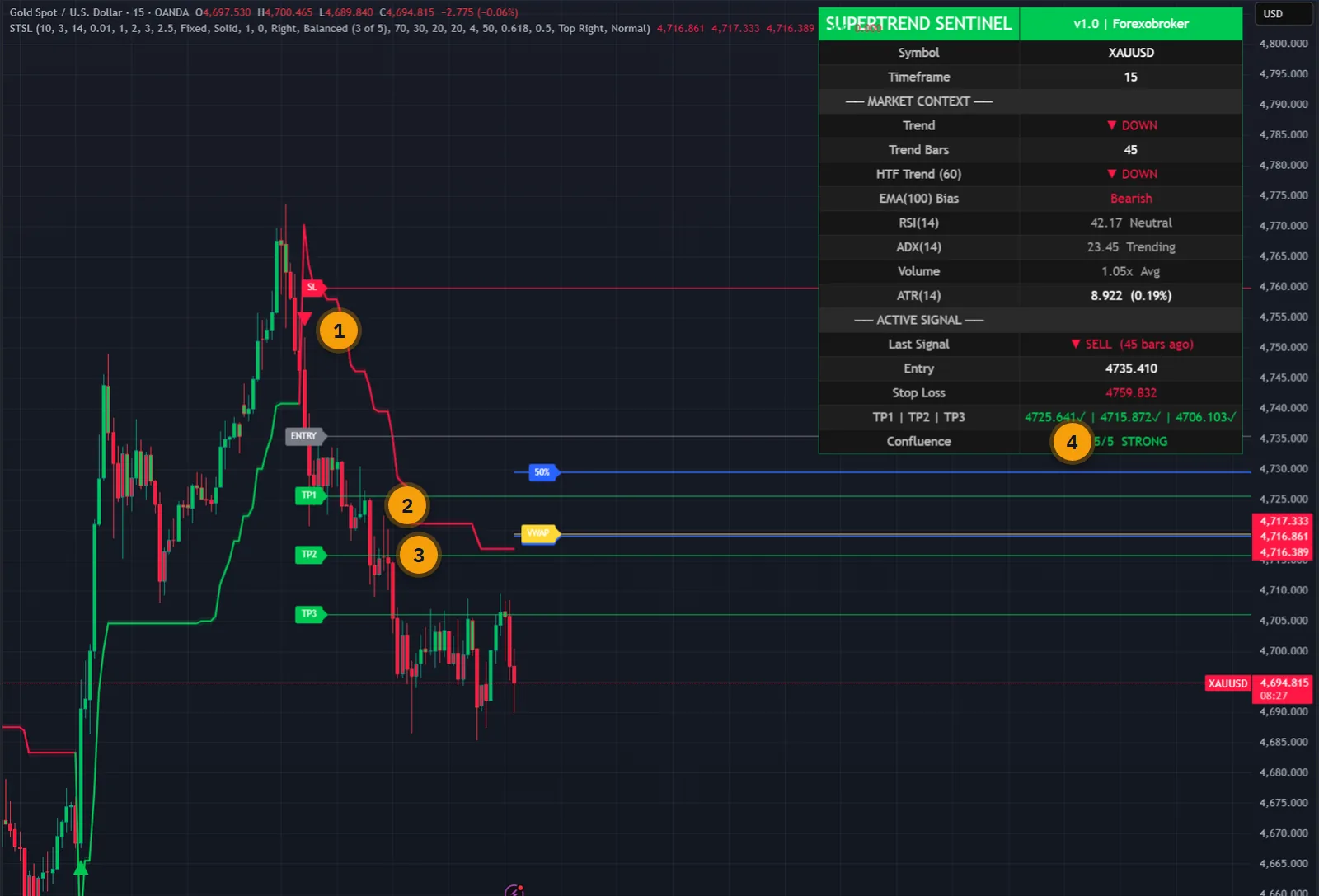Click the 1.05x Avg volume value
This screenshot has height=896, width=1319.
click(1131, 271)
